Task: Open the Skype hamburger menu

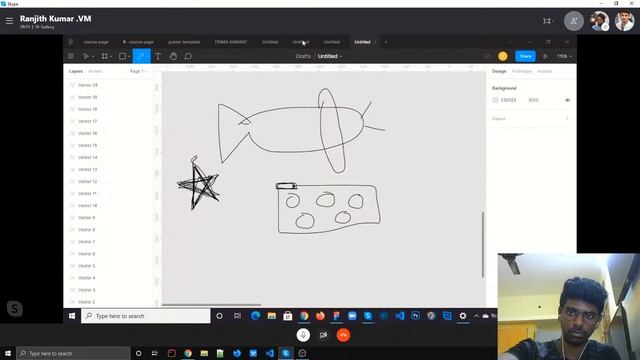Action: point(9,20)
